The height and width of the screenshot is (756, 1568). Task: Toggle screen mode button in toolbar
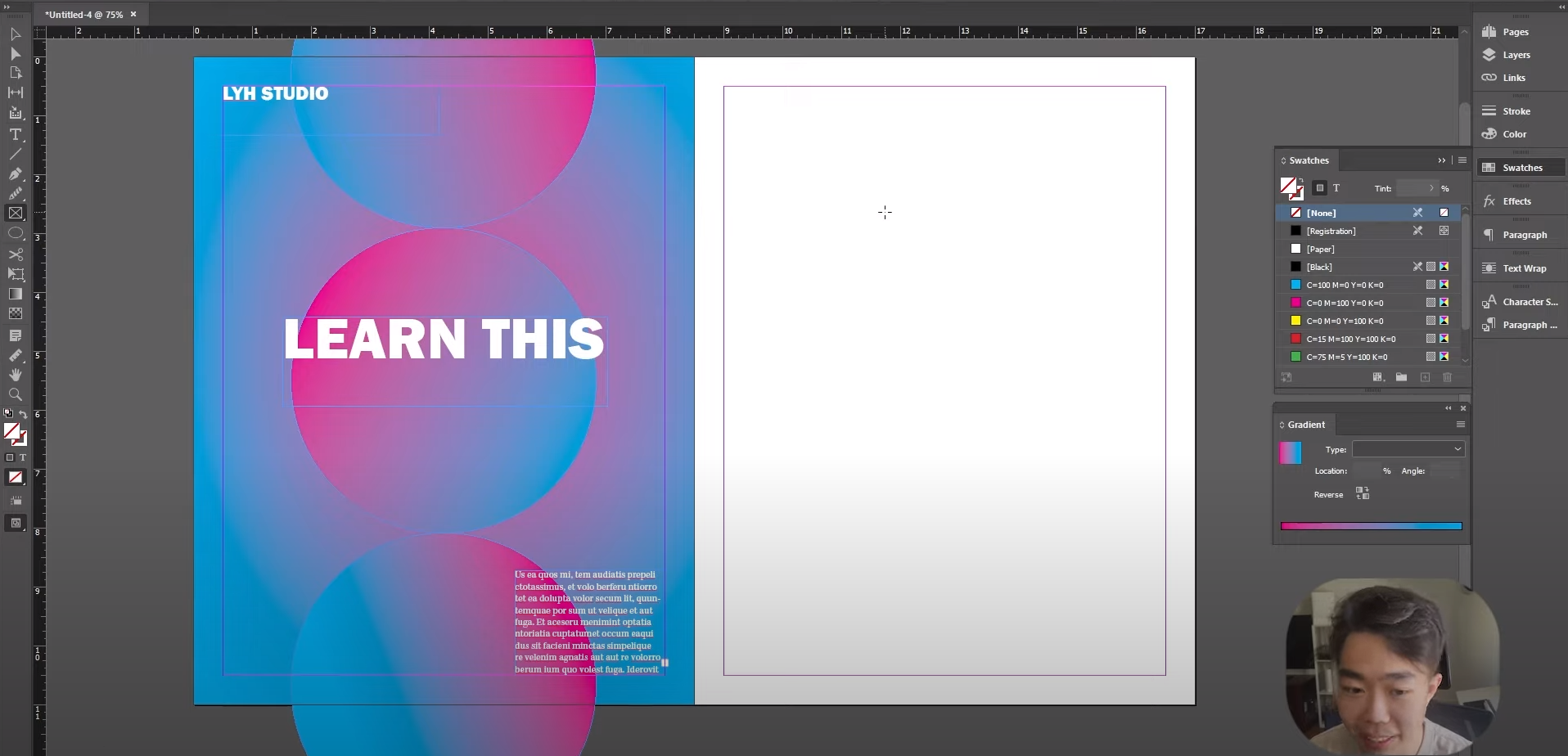pyautogui.click(x=16, y=524)
